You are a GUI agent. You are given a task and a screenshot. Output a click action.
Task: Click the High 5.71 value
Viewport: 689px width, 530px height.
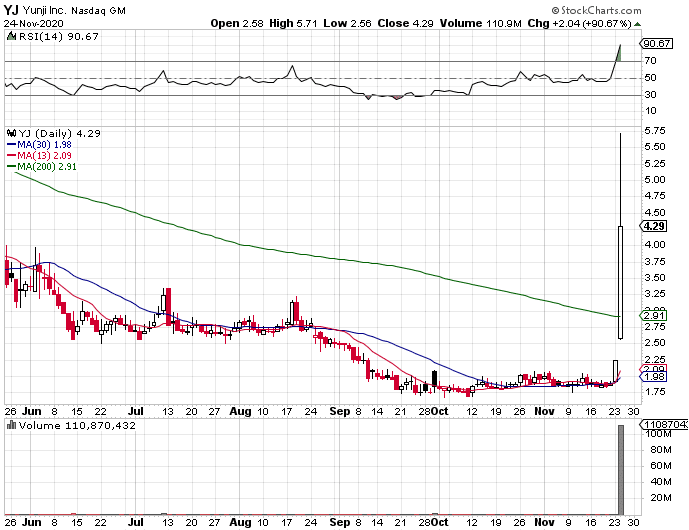click(x=293, y=23)
